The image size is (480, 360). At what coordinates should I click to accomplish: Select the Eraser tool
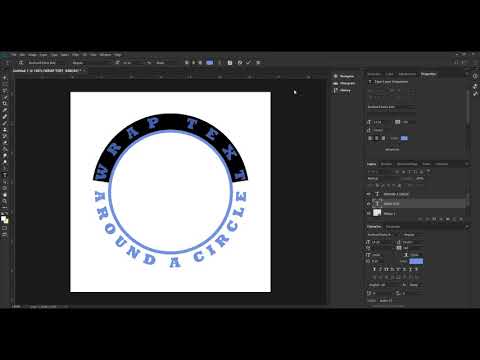[x=5, y=143]
